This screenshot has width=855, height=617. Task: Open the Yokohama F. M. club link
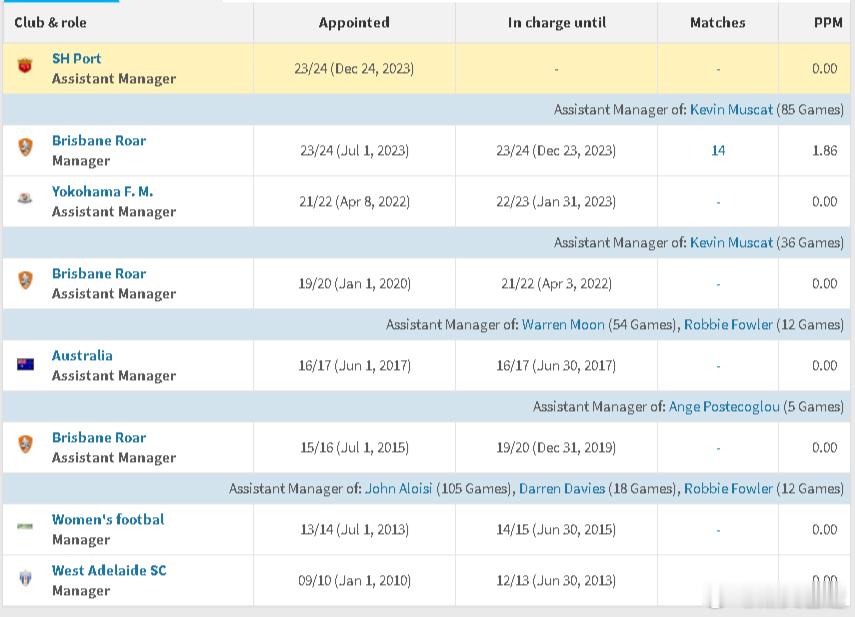click(x=102, y=191)
